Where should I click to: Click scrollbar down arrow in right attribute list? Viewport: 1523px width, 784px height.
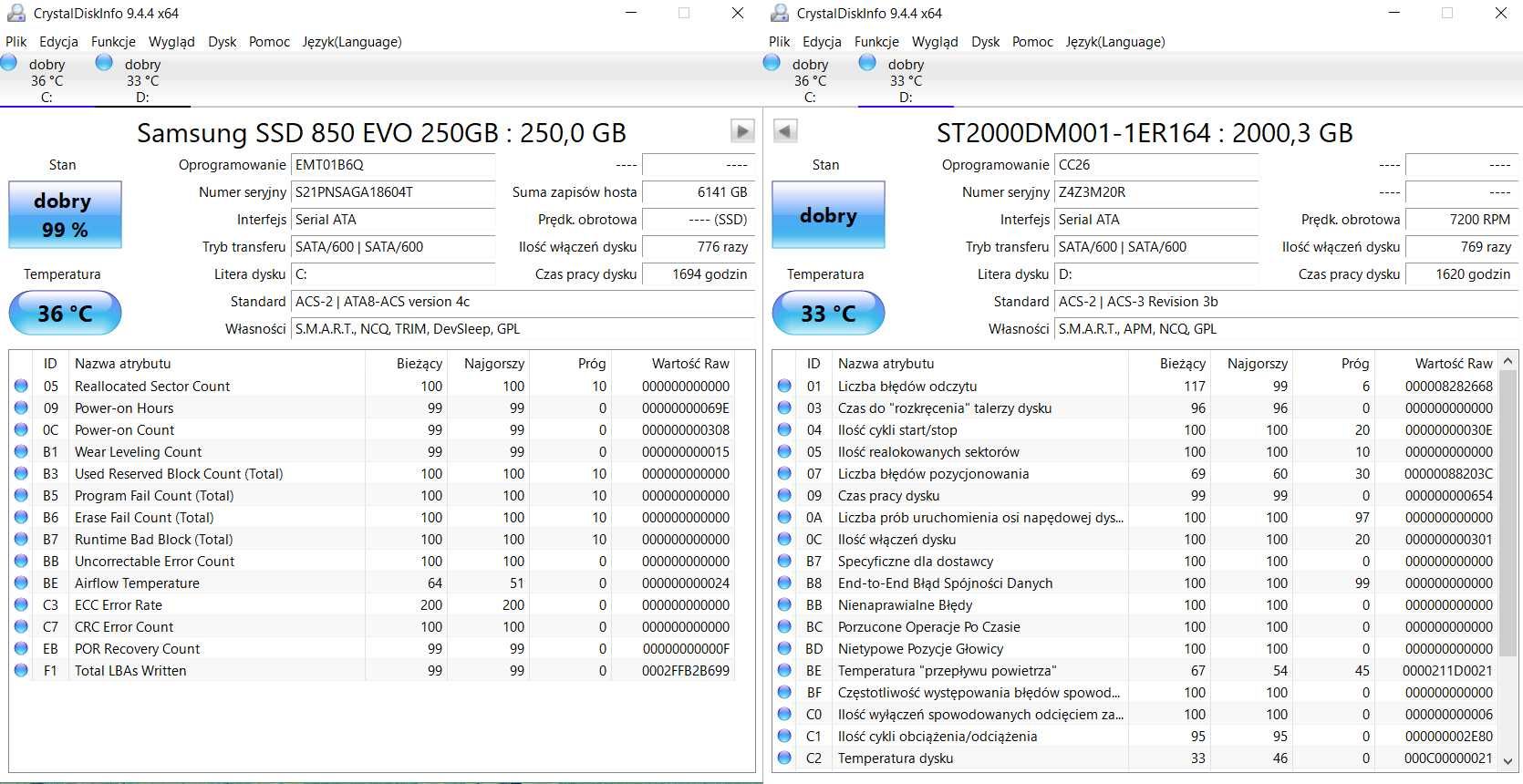1508,760
